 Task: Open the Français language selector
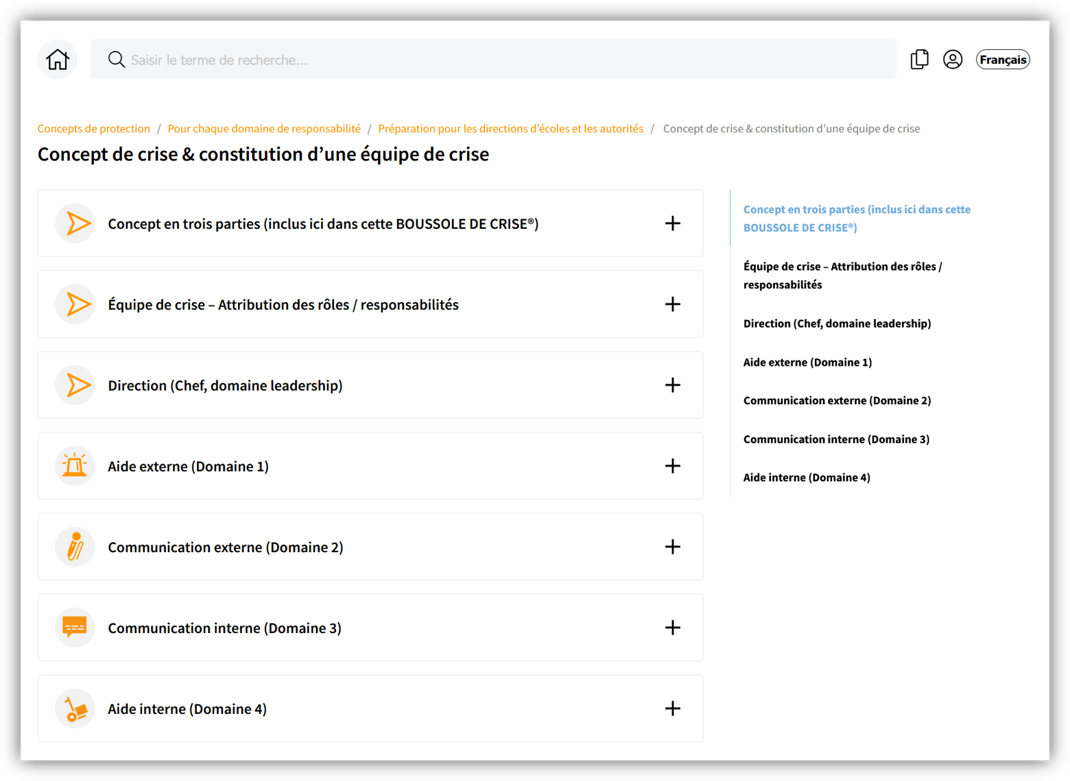1002,59
